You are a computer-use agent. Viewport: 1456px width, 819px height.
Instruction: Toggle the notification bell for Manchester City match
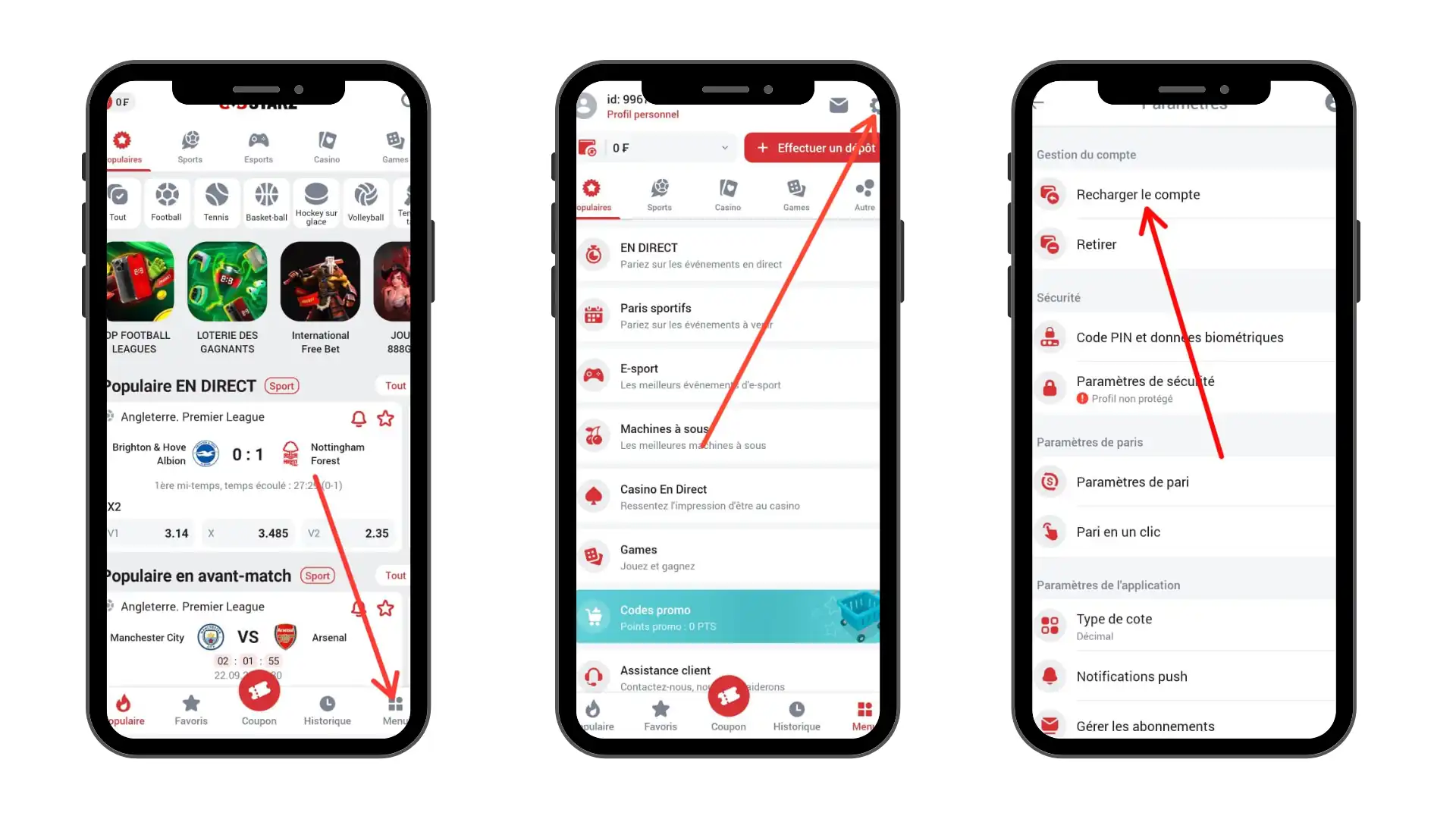coord(358,607)
